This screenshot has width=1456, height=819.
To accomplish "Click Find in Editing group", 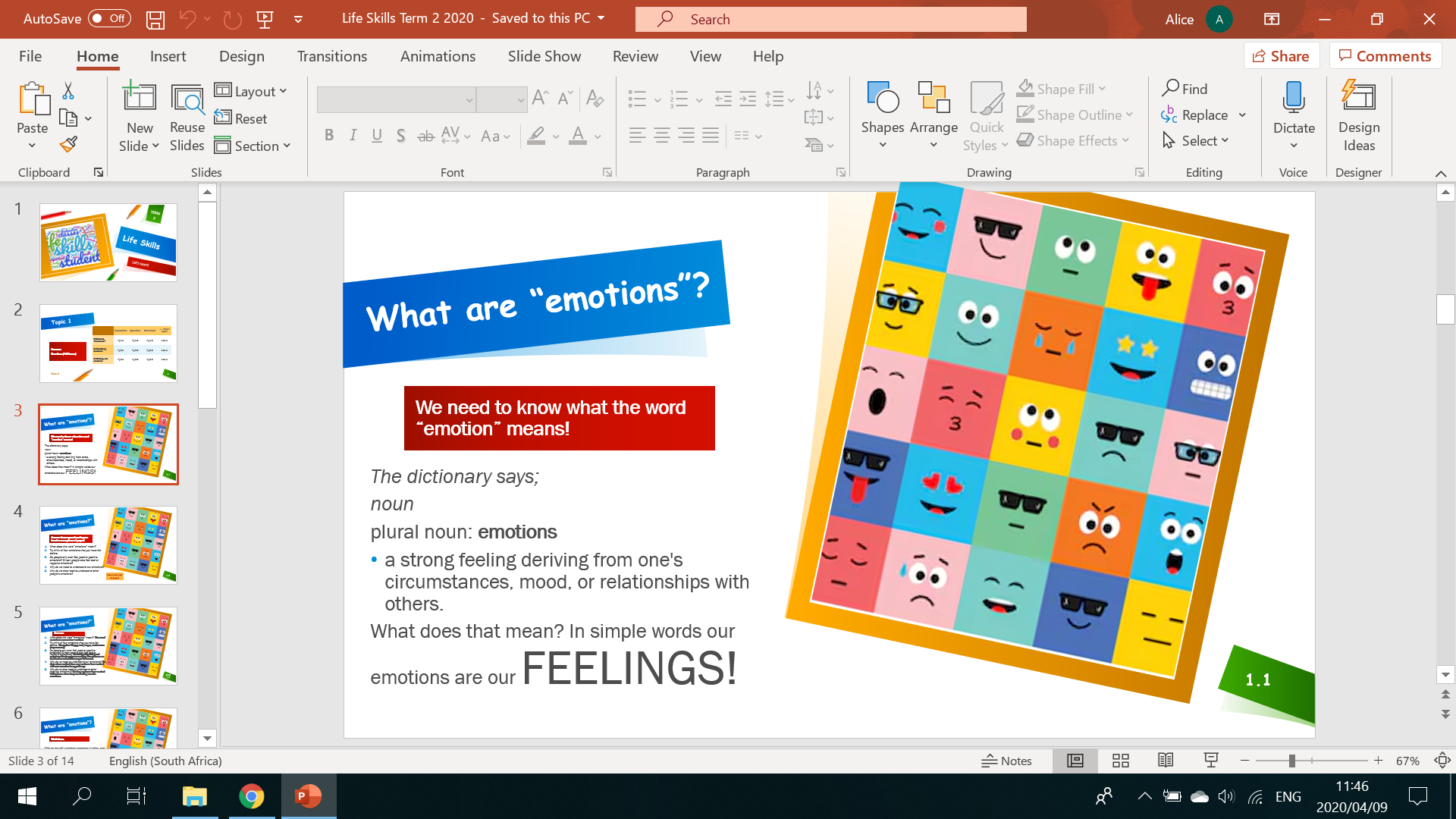I will click(1185, 89).
